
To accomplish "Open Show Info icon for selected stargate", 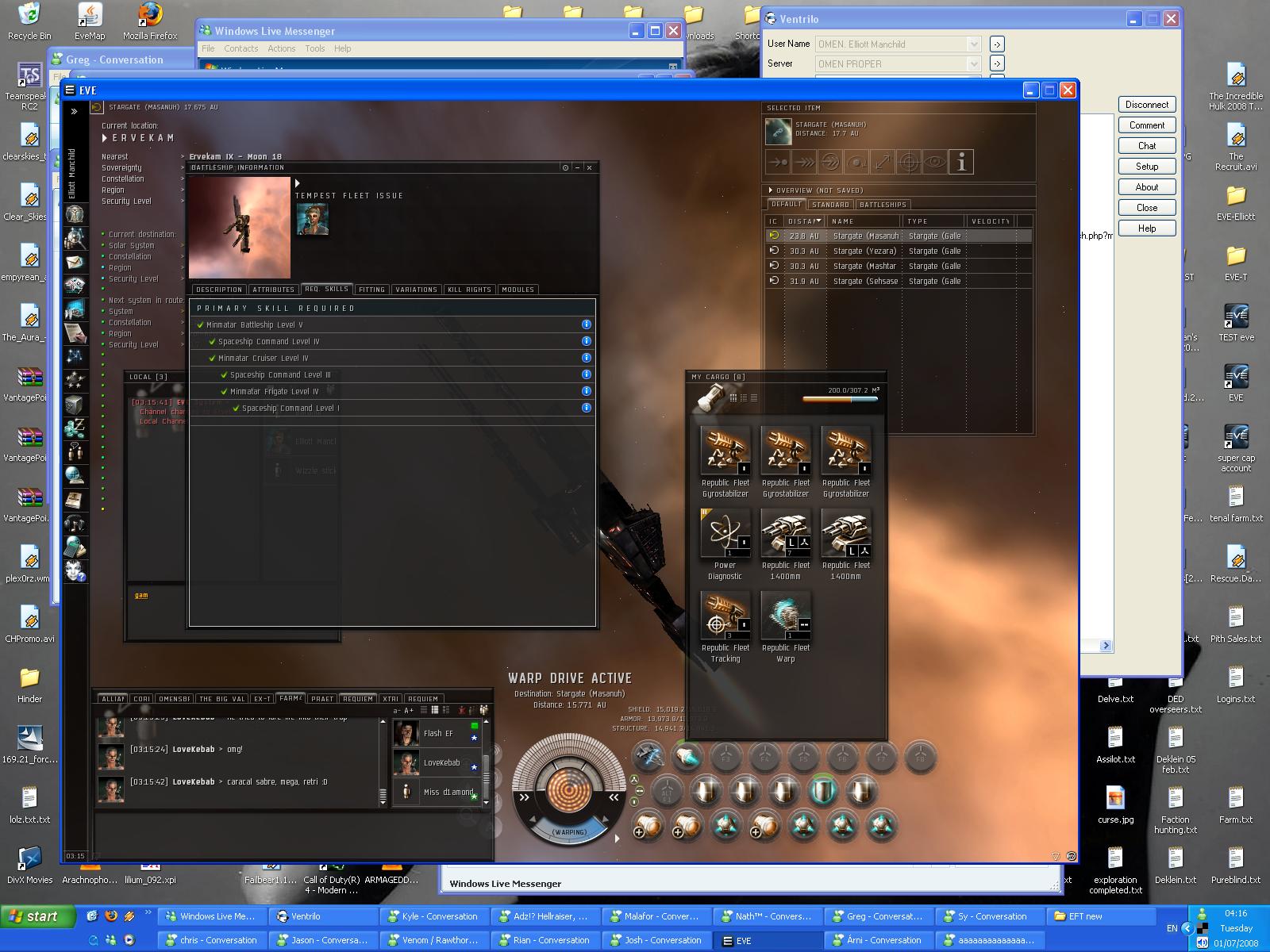I will tap(961, 163).
